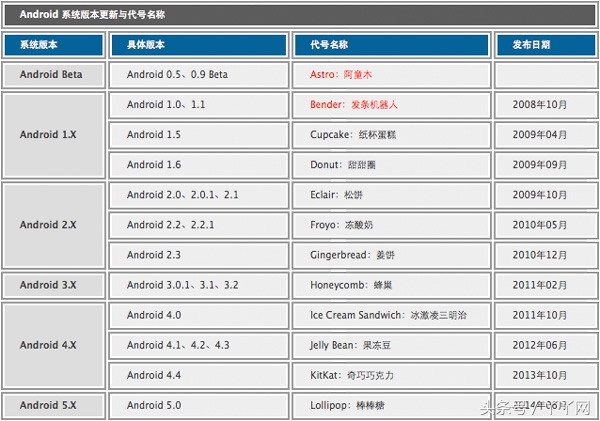Select the Ice Cream Sandwich codename cell

[391, 315]
